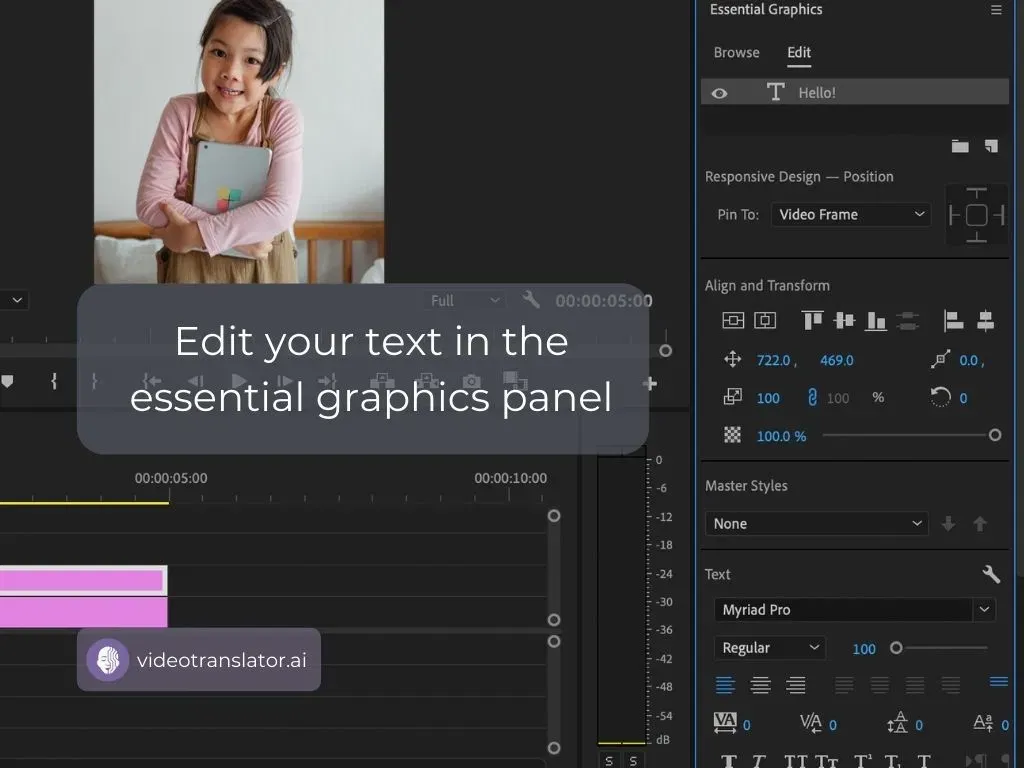The height and width of the screenshot is (768, 1024).
Task: Open the monitor settings wrench icon
Action: (531, 300)
